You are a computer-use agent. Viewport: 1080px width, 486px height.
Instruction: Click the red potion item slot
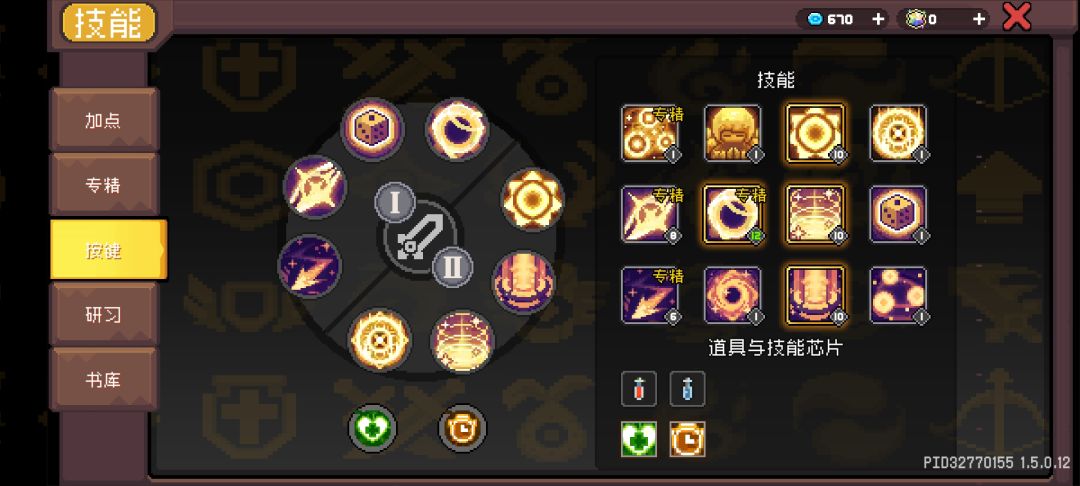click(x=638, y=389)
